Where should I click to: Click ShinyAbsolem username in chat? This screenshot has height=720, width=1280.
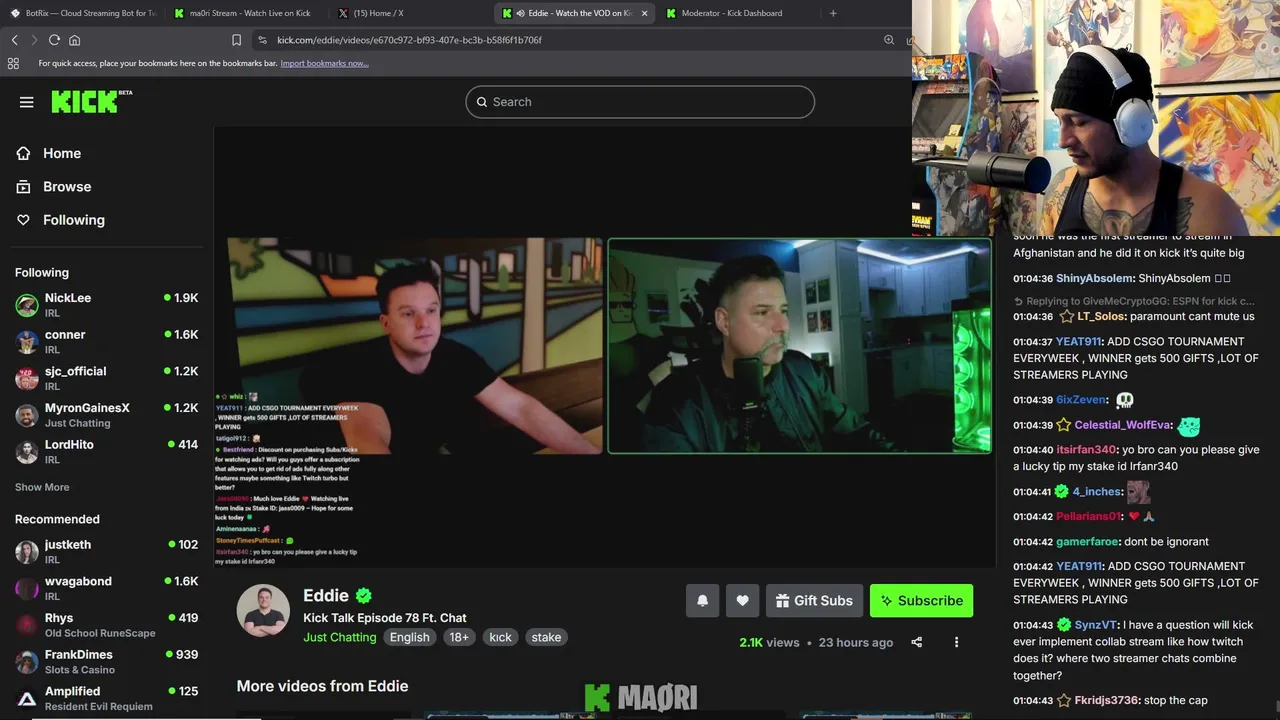(1094, 278)
